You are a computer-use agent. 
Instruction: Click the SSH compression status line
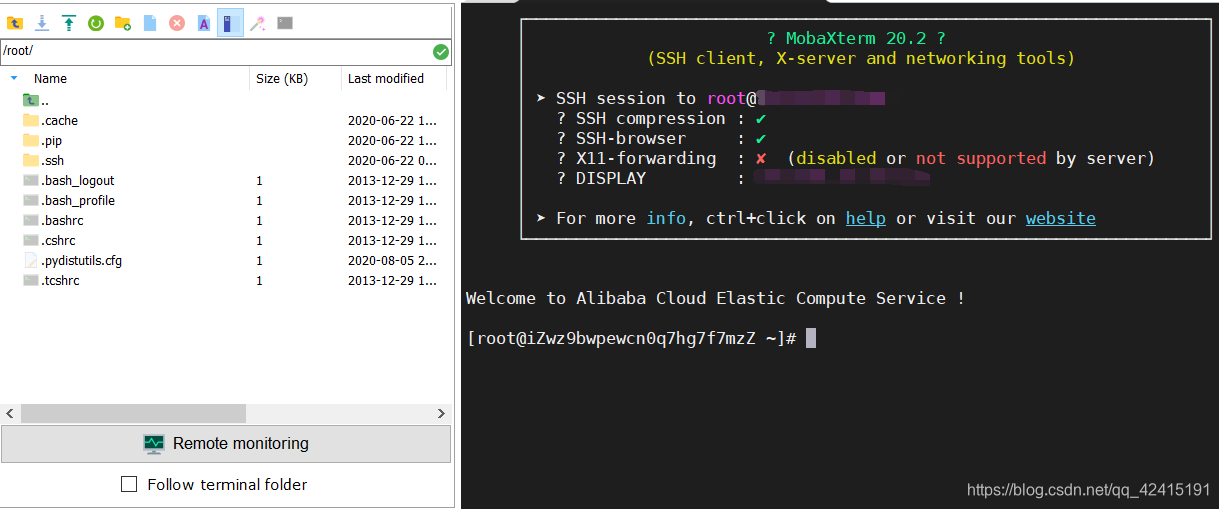(661, 118)
